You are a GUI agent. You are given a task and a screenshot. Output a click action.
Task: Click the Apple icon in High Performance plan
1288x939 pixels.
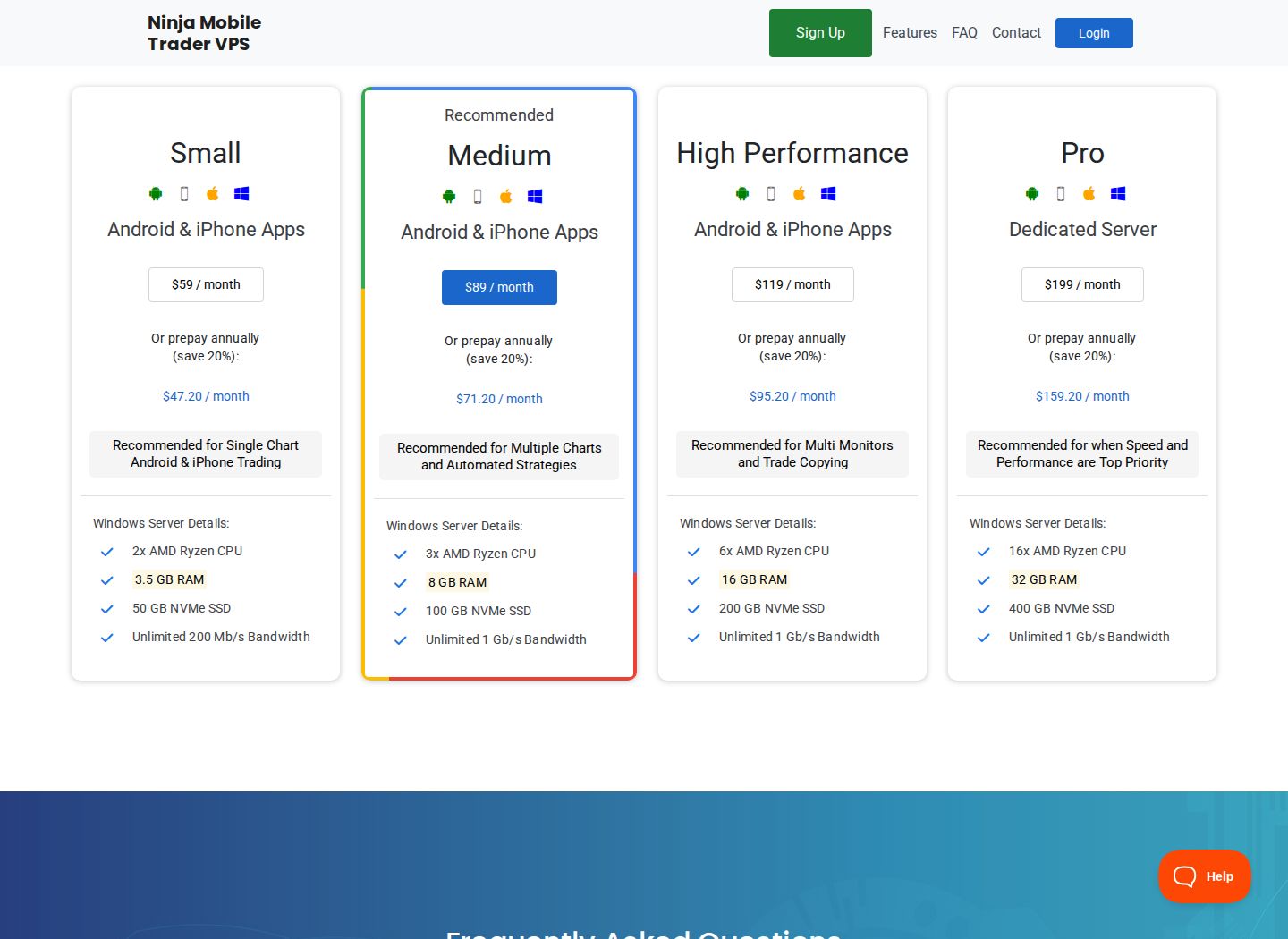(x=800, y=193)
